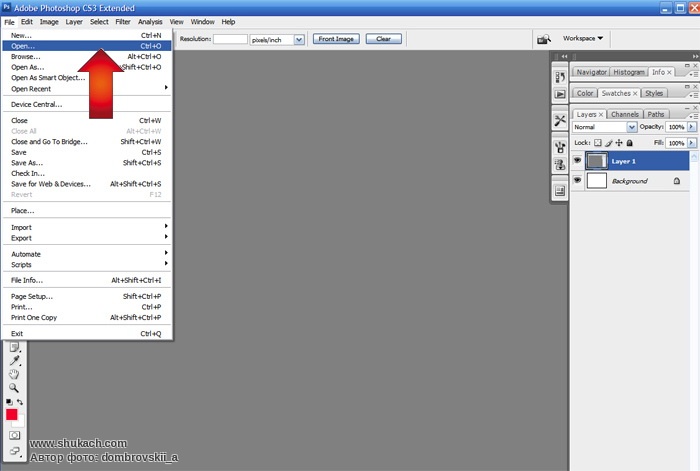The height and width of the screenshot is (471, 700).
Task: Close the Layers tab with x
Action: tap(601, 115)
